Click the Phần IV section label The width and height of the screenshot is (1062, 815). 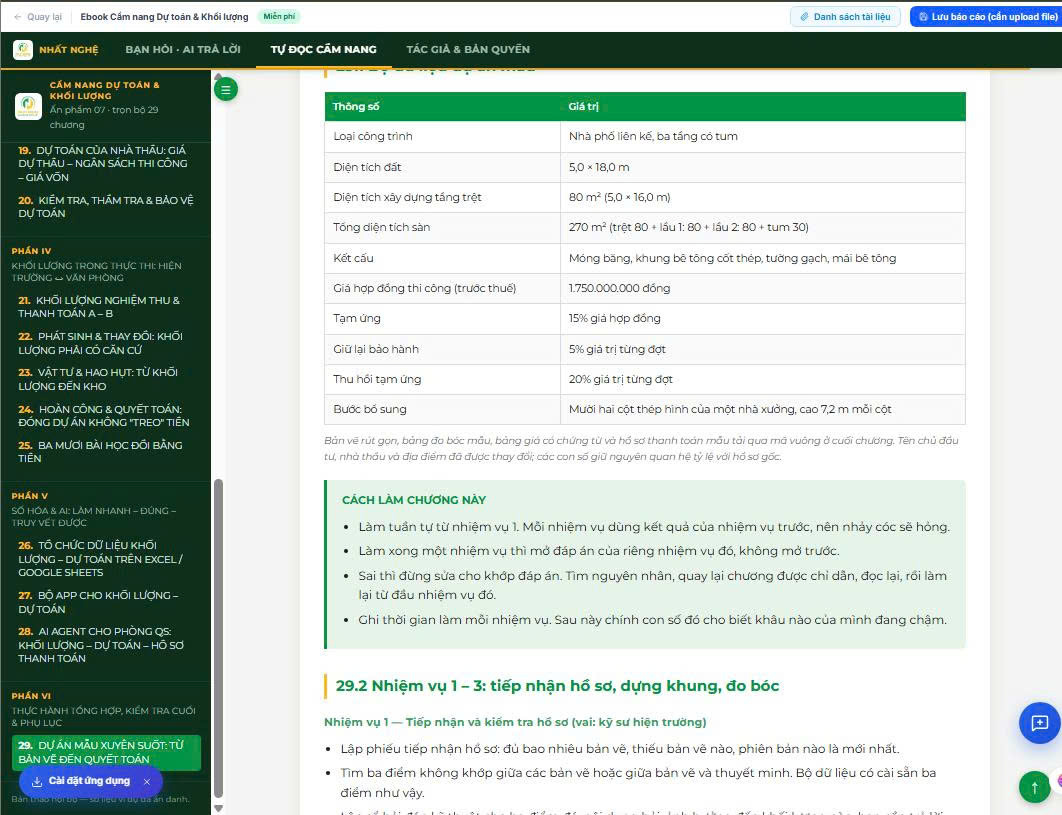pyautogui.click(x=31, y=251)
